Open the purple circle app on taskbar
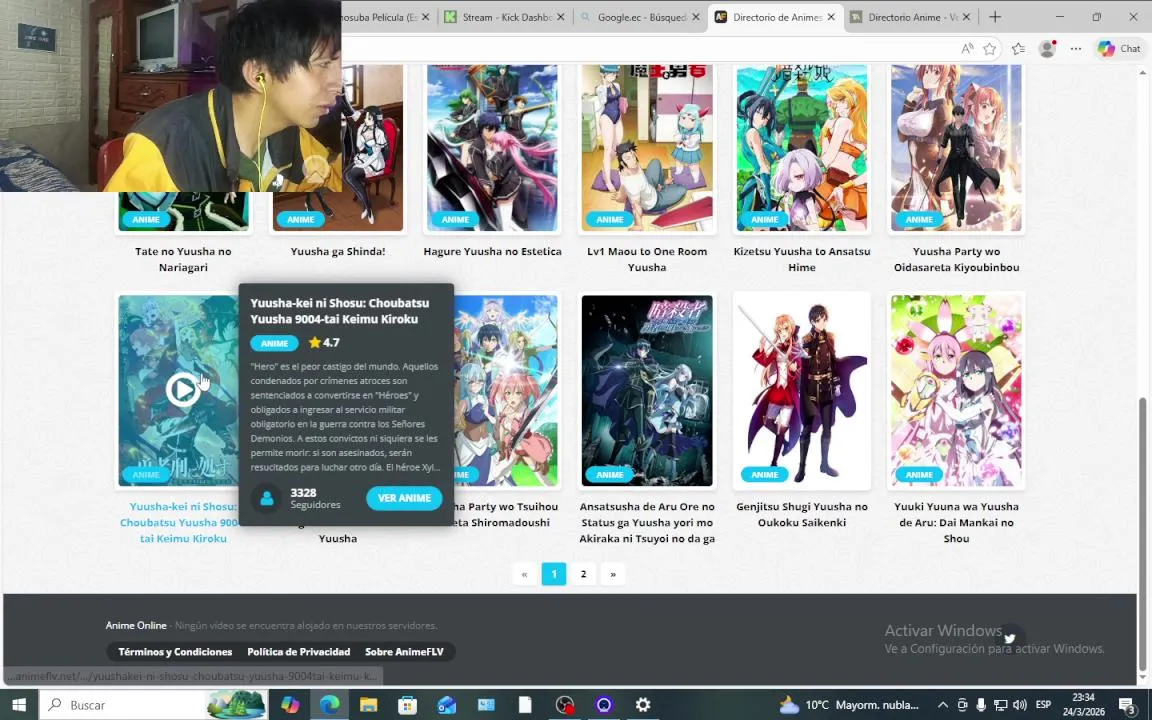Viewport: 1152px width, 720px height. (604, 705)
